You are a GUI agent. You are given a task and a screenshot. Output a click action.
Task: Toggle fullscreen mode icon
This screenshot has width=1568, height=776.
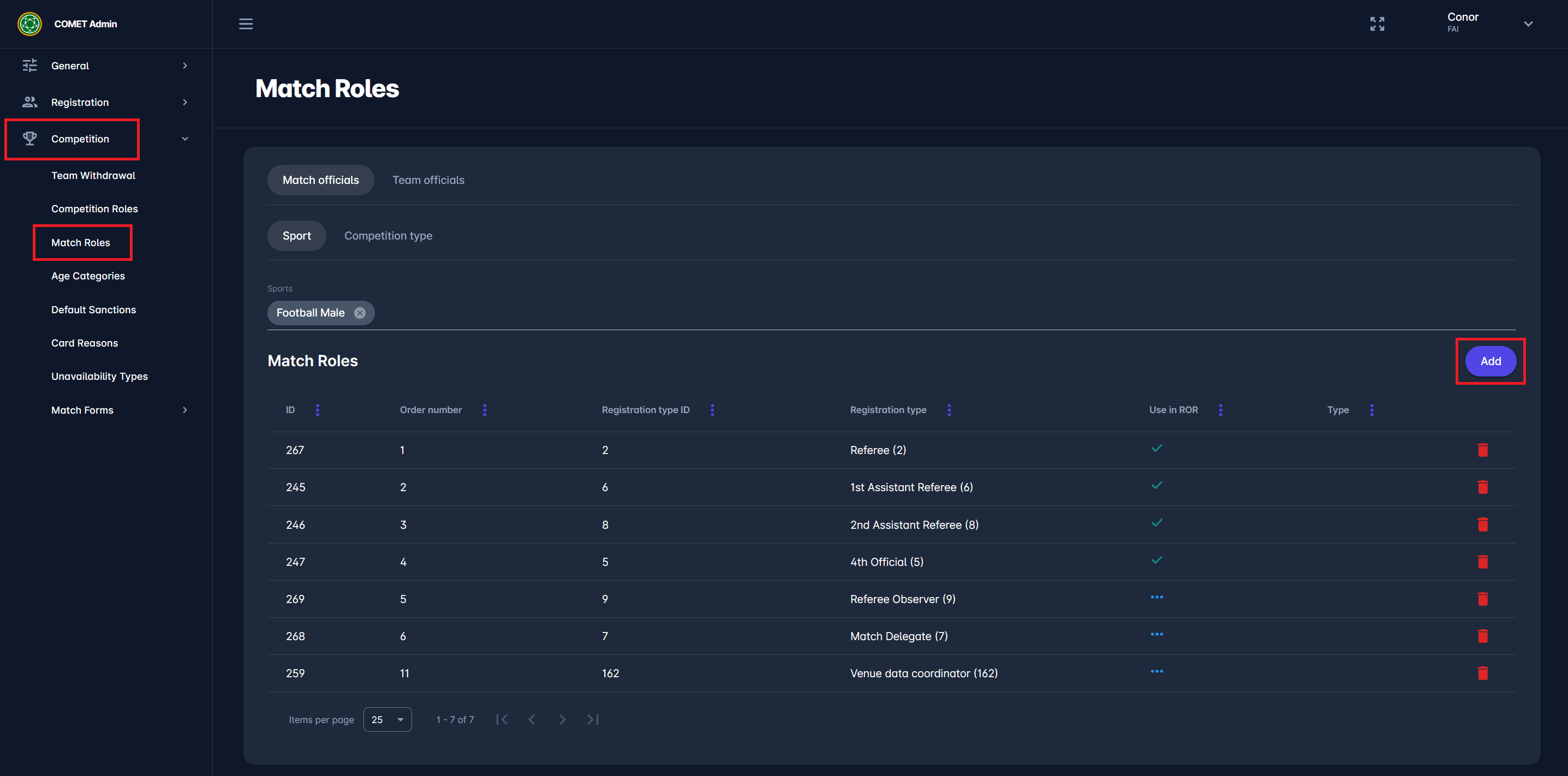tap(1377, 23)
